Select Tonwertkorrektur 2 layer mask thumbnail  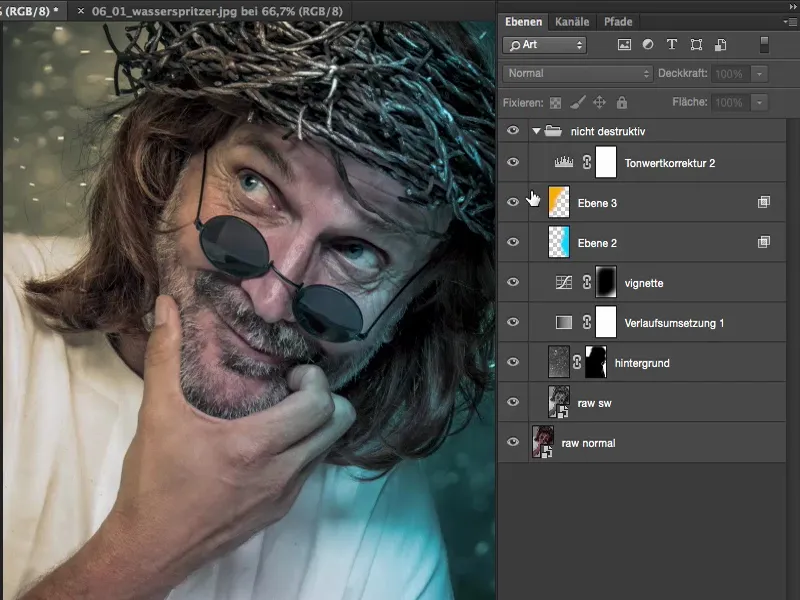[x=606, y=163]
